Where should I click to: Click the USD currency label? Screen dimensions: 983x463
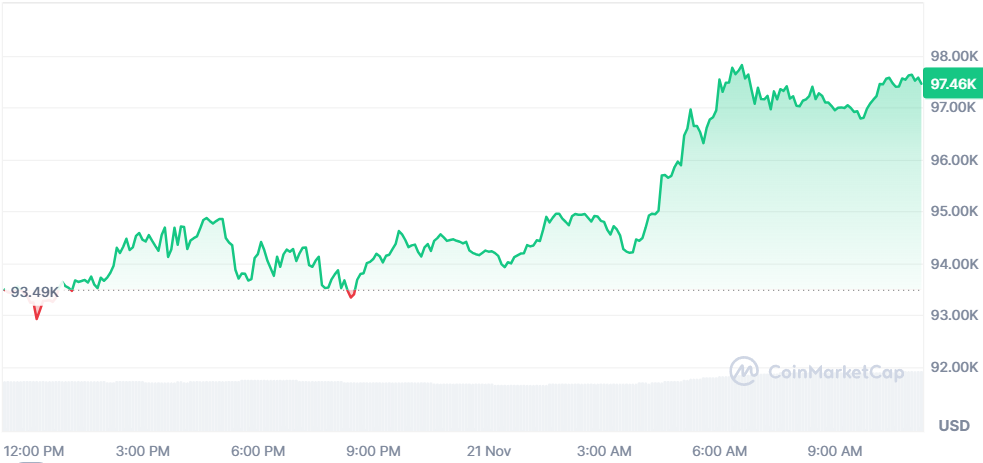(954, 426)
